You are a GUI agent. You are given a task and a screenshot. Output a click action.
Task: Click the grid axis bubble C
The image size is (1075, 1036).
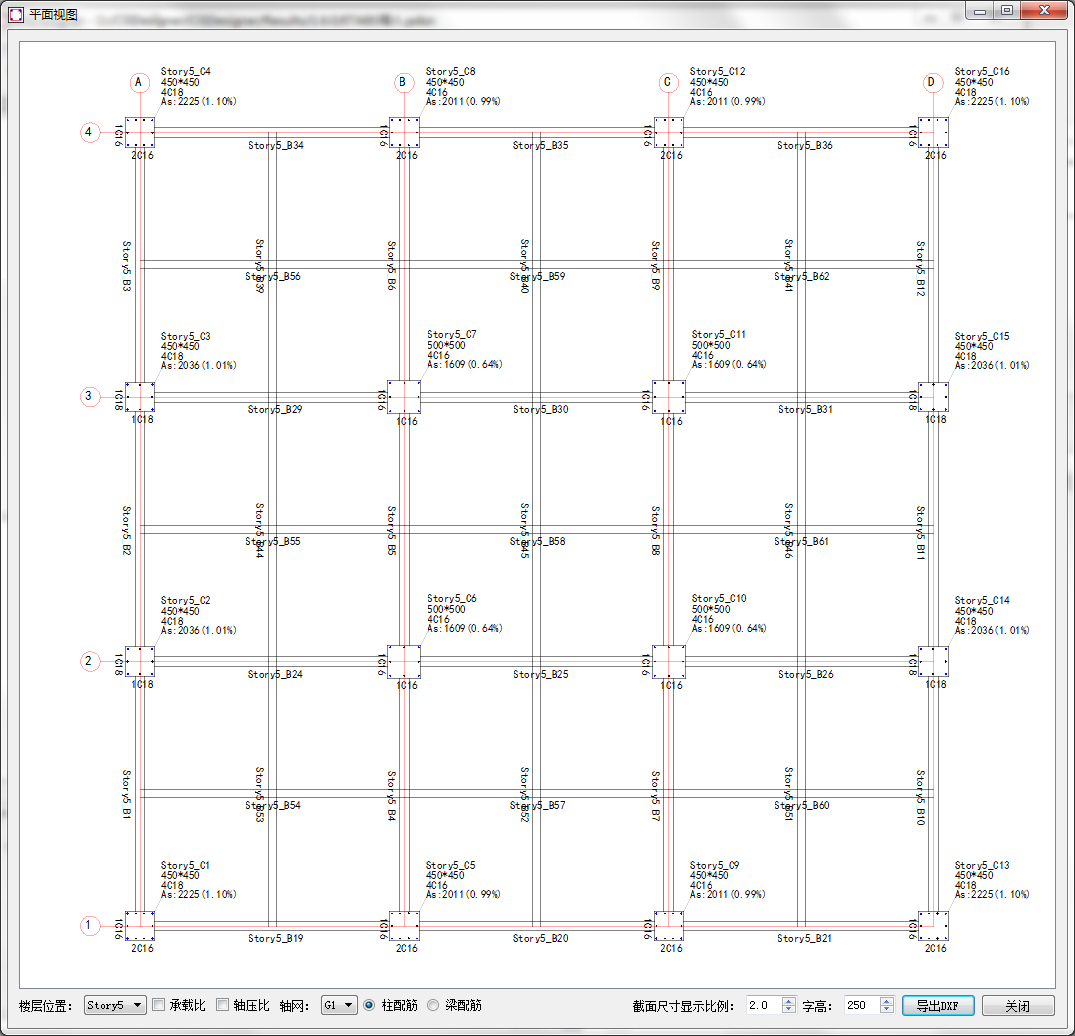pyautogui.click(x=669, y=82)
